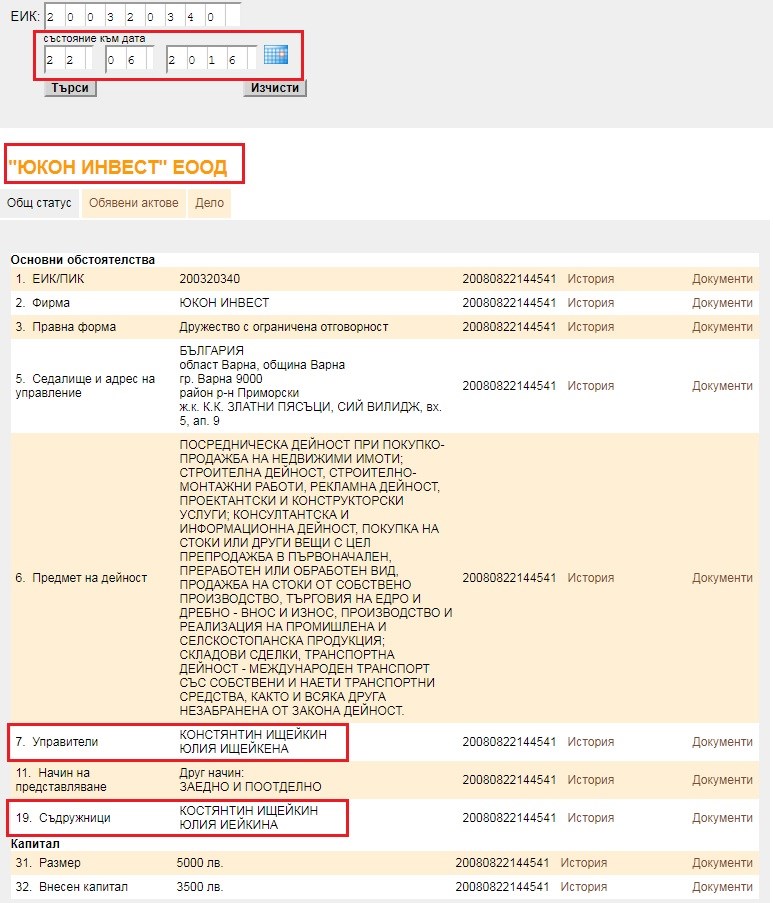Image resolution: width=773 pixels, height=903 pixels.
Task: Open История for Съдружници row
Action: pyautogui.click(x=590, y=818)
